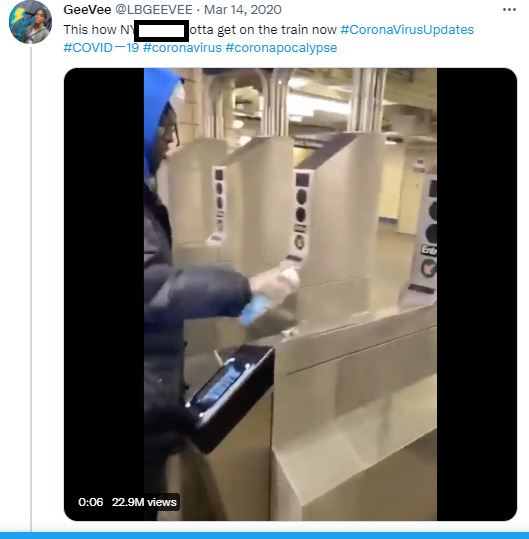Screen dimensions: 529x539
Task: Follow the #CoronaVirusUpdates hashtag
Action: (407, 30)
